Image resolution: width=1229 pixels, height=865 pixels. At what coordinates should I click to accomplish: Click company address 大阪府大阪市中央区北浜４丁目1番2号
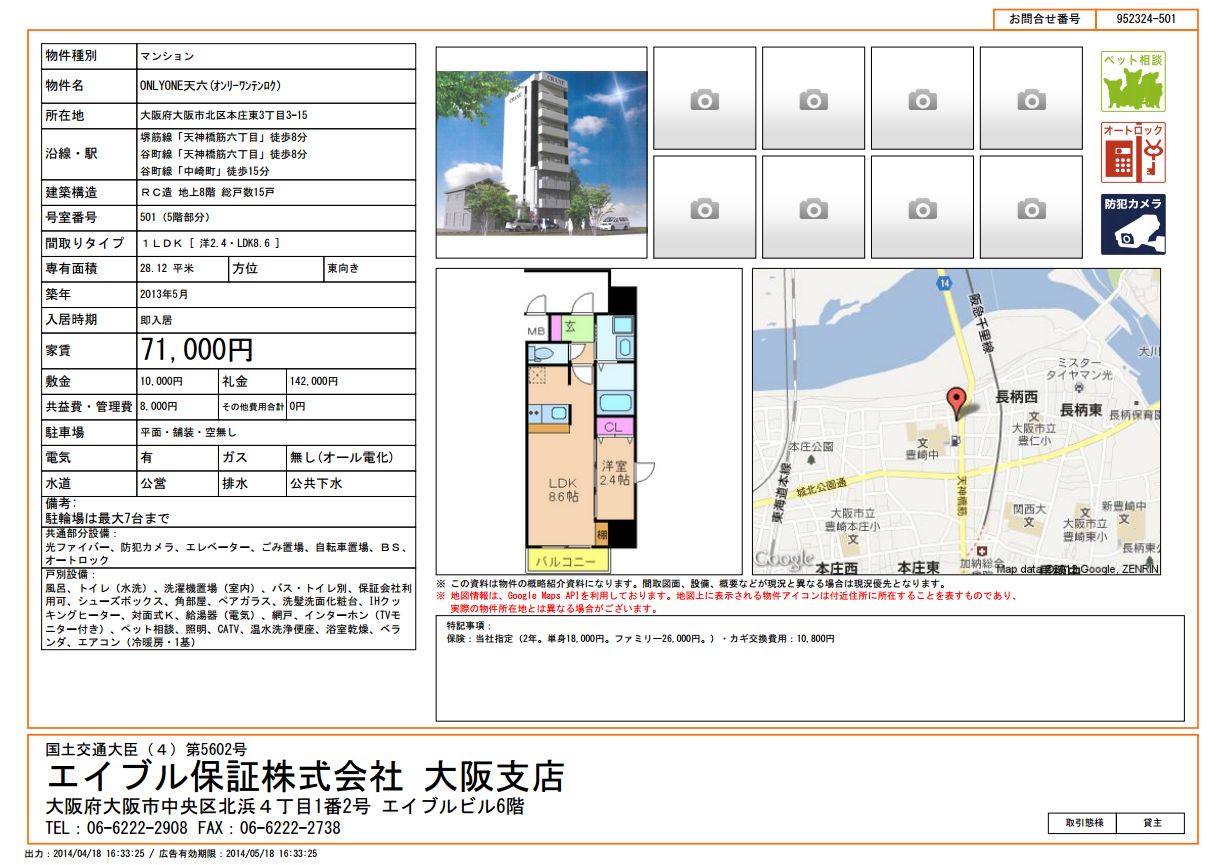(209, 807)
